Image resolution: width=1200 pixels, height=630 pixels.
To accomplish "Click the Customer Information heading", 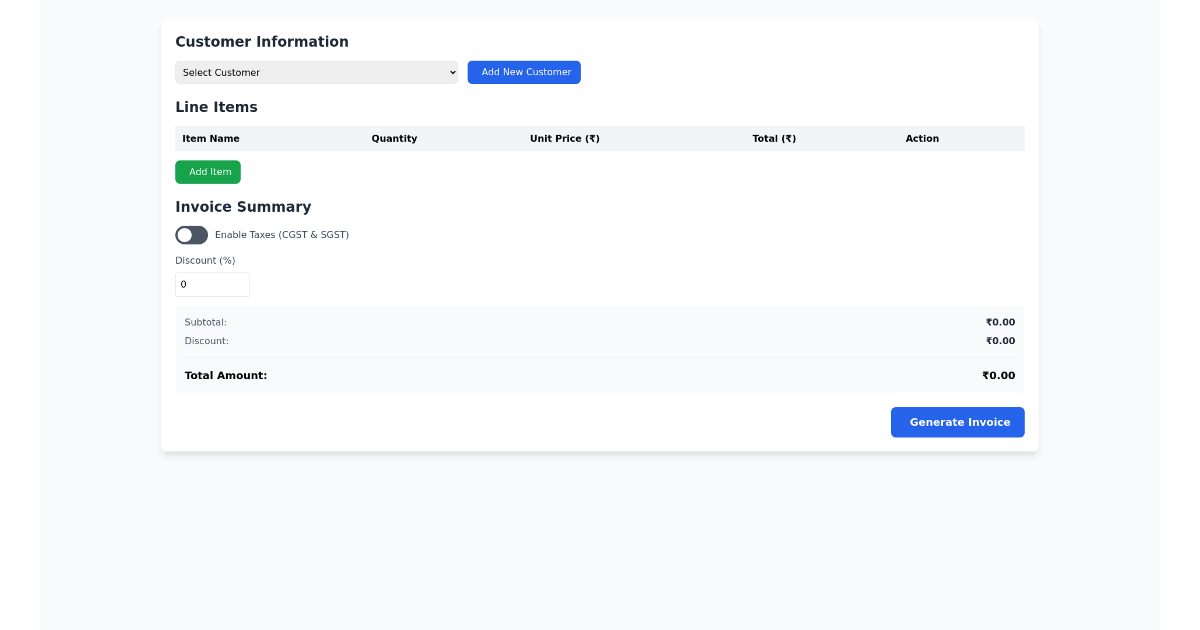I will tap(262, 41).
